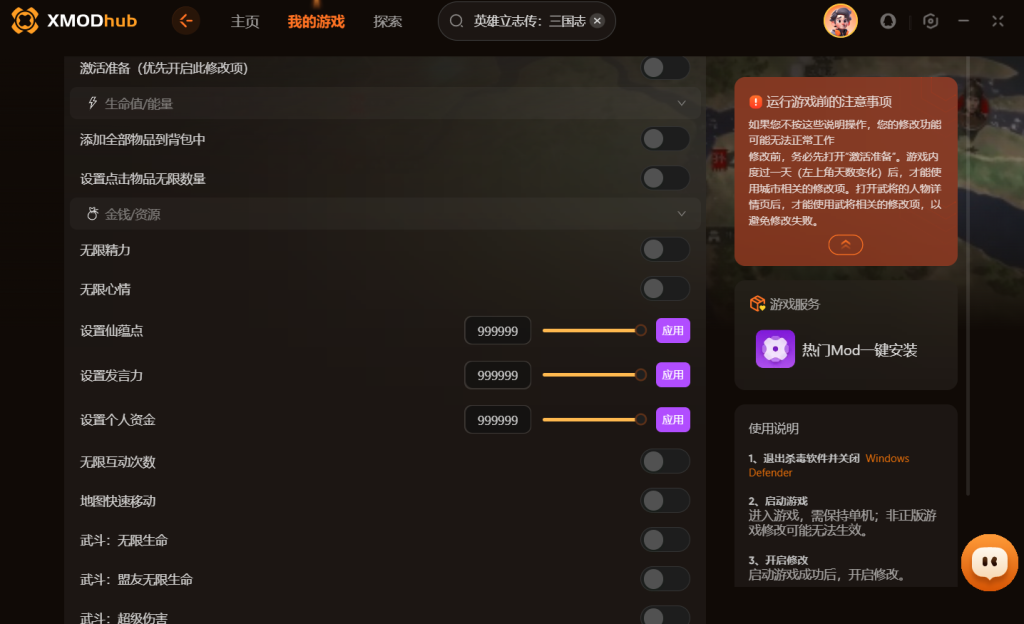This screenshot has width=1024, height=624.
Task: Open the XMODhub logo home
Action: [74, 21]
